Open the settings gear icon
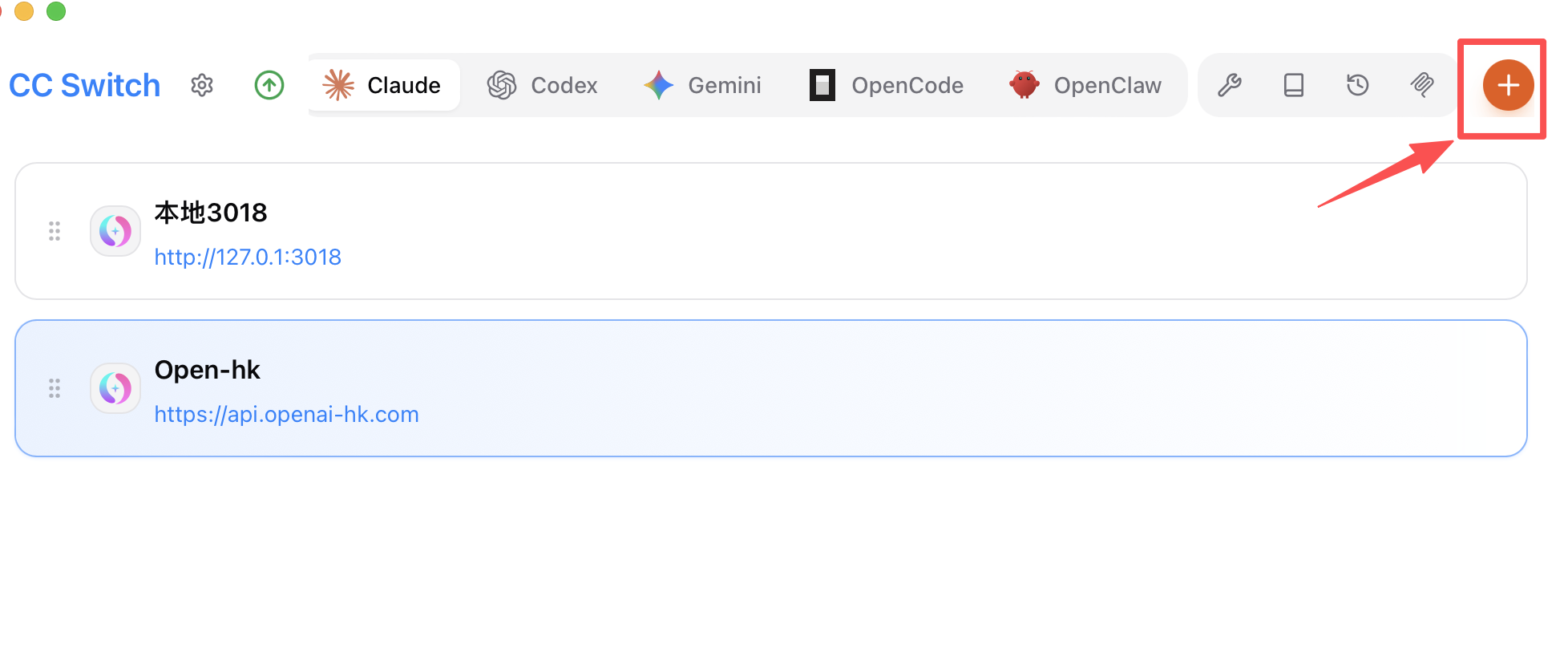Image resolution: width=1568 pixels, height=661 pixels. (202, 85)
